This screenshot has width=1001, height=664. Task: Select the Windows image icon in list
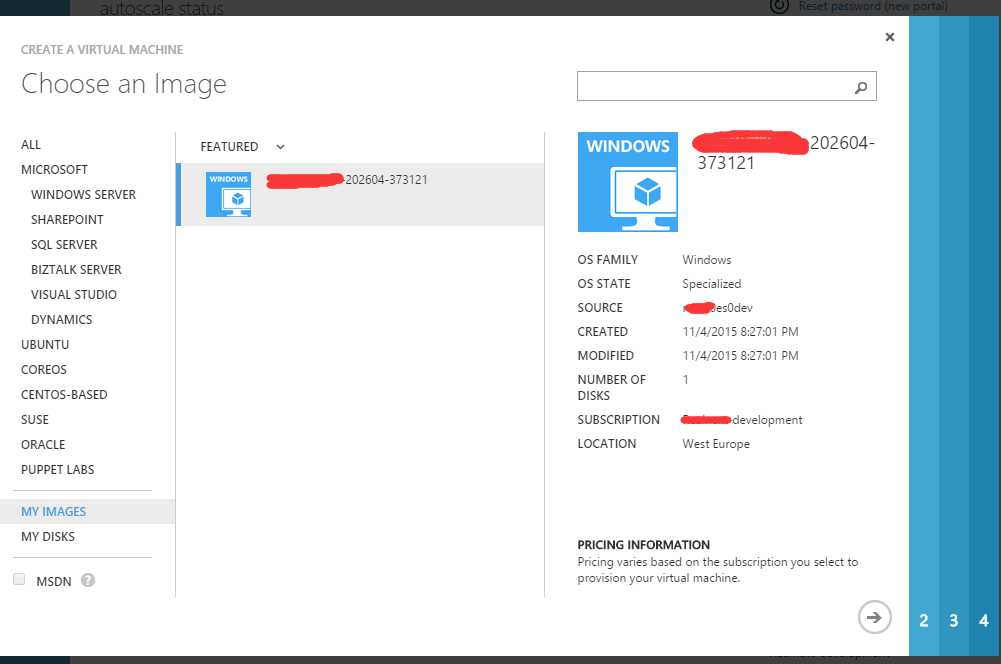pyautogui.click(x=229, y=194)
